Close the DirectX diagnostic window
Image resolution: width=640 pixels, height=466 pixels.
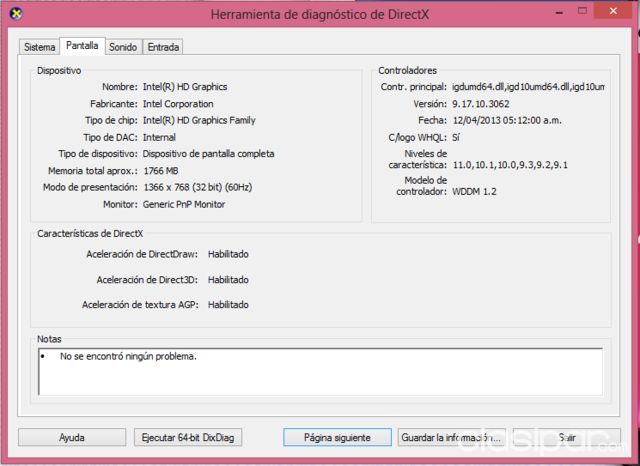(x=613, y=11)
